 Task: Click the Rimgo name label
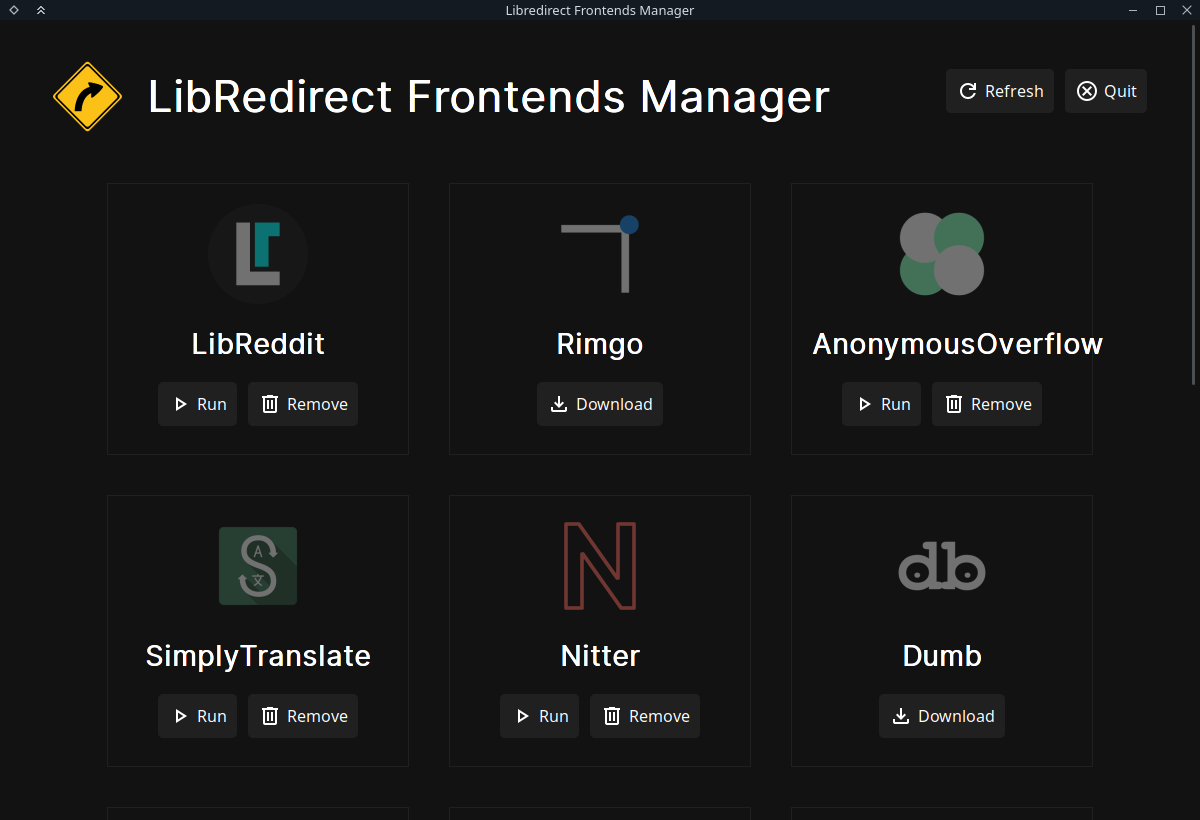coord(600,344)
